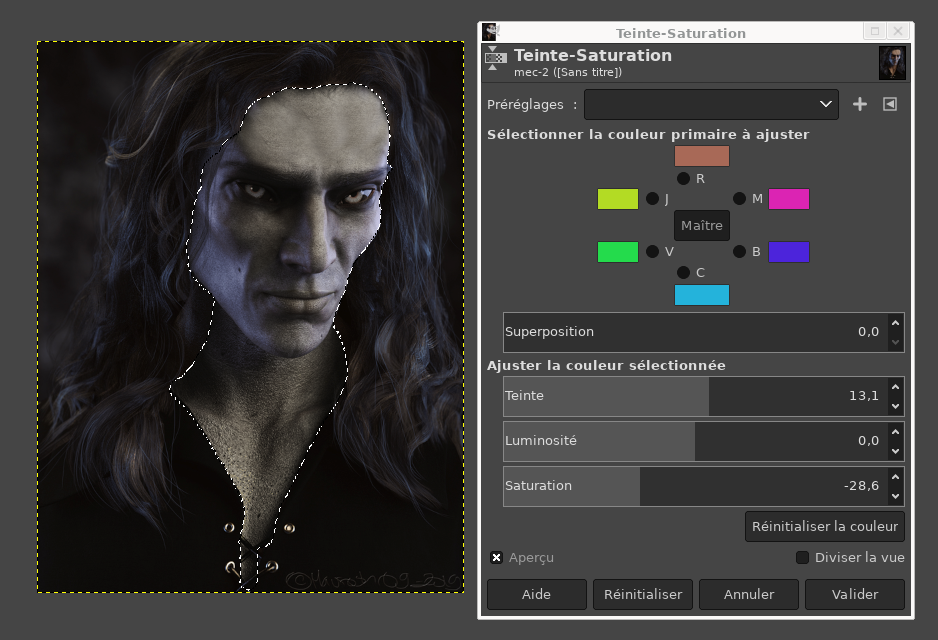This screenshot has width=938, height=640.
Task: Click the image thumbnail in dialog header
Action: [x=892, y=63]
